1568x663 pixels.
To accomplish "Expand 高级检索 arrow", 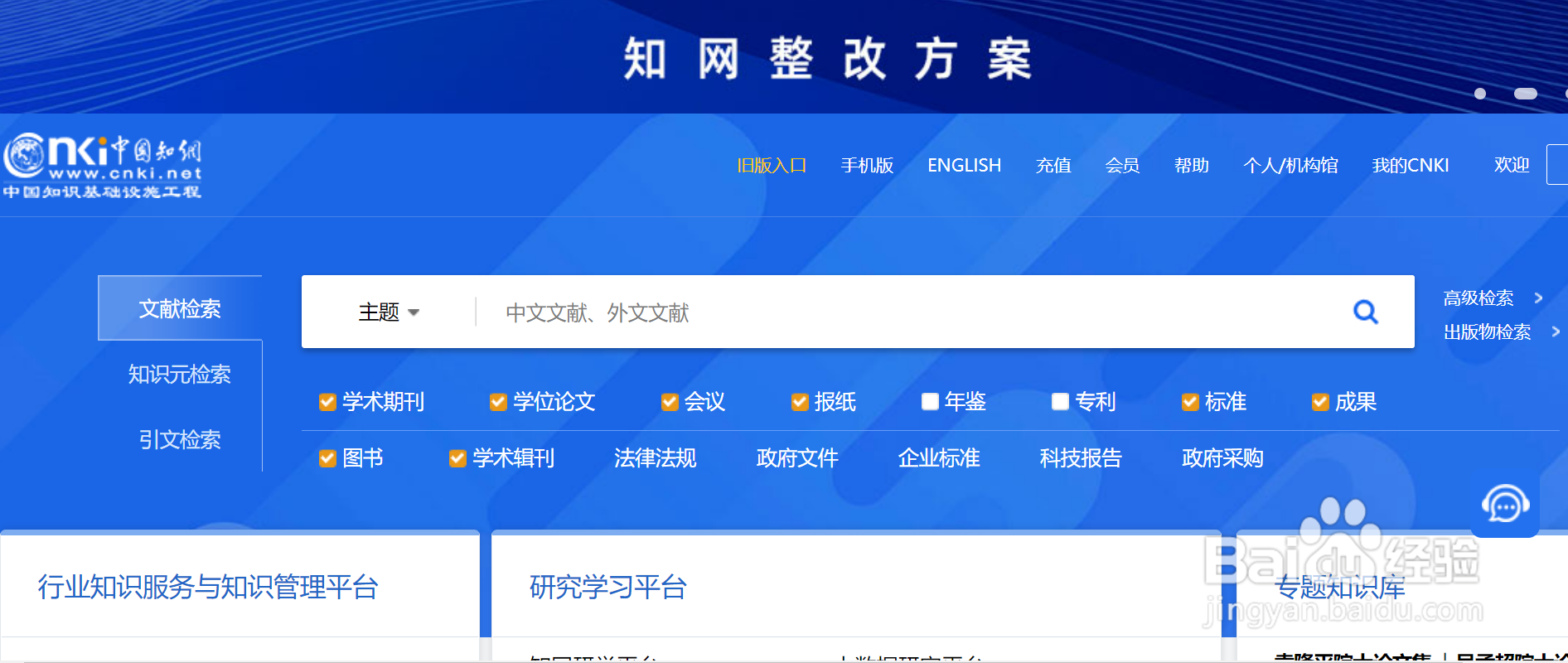I will point(1538,298).
